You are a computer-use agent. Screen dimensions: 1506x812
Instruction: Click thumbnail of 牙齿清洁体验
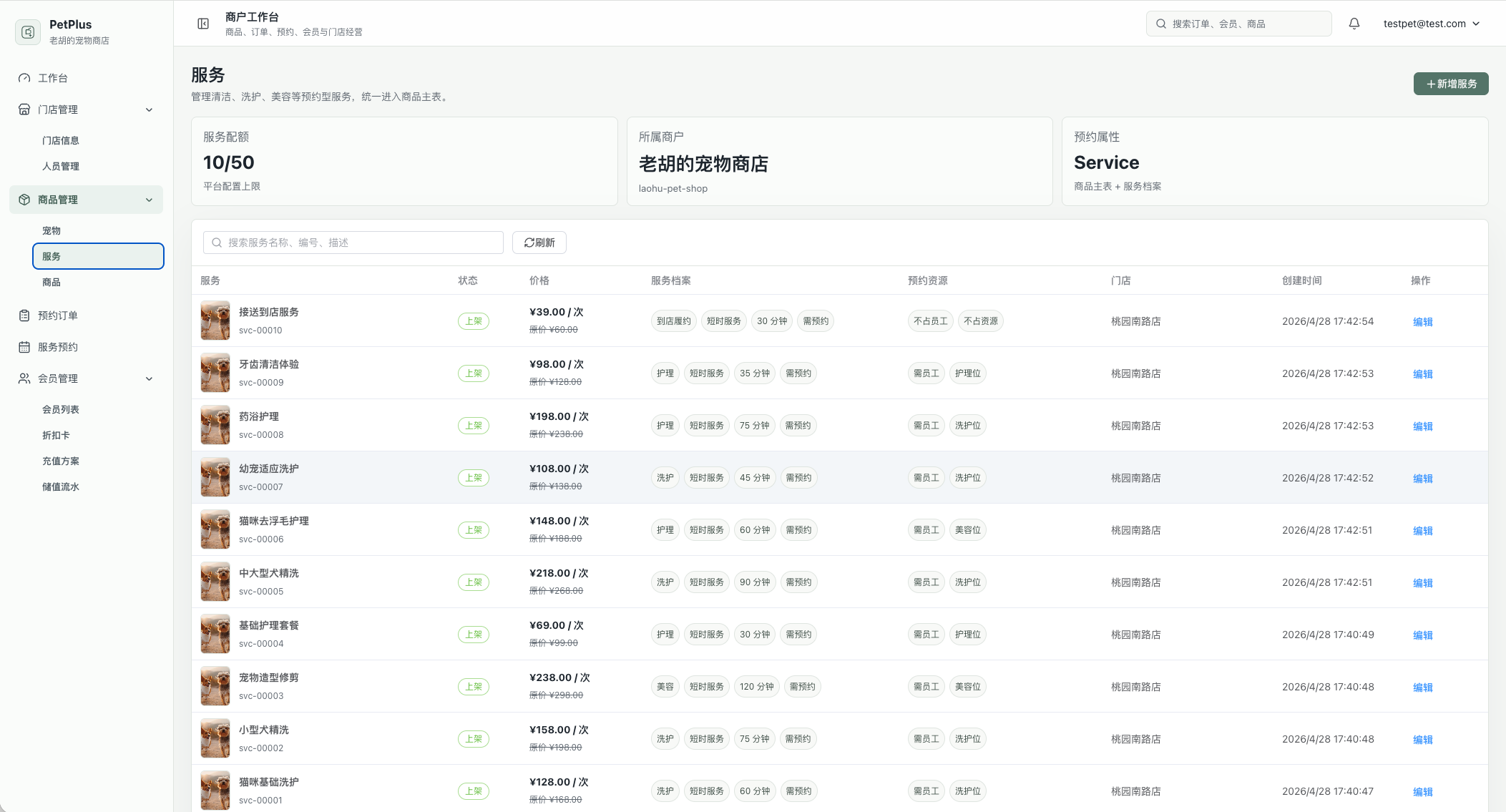(215, 373)
